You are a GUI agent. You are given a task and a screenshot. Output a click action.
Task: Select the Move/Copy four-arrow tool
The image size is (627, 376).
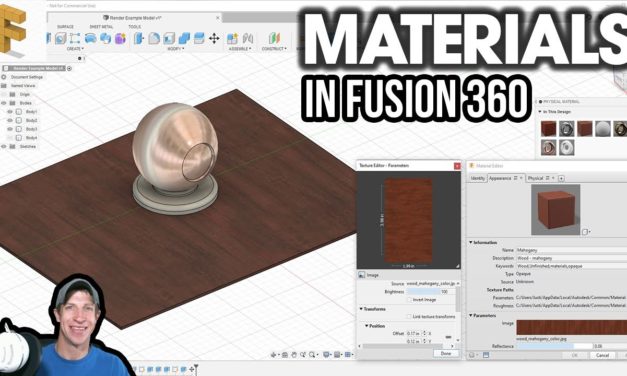coord(214,38)
